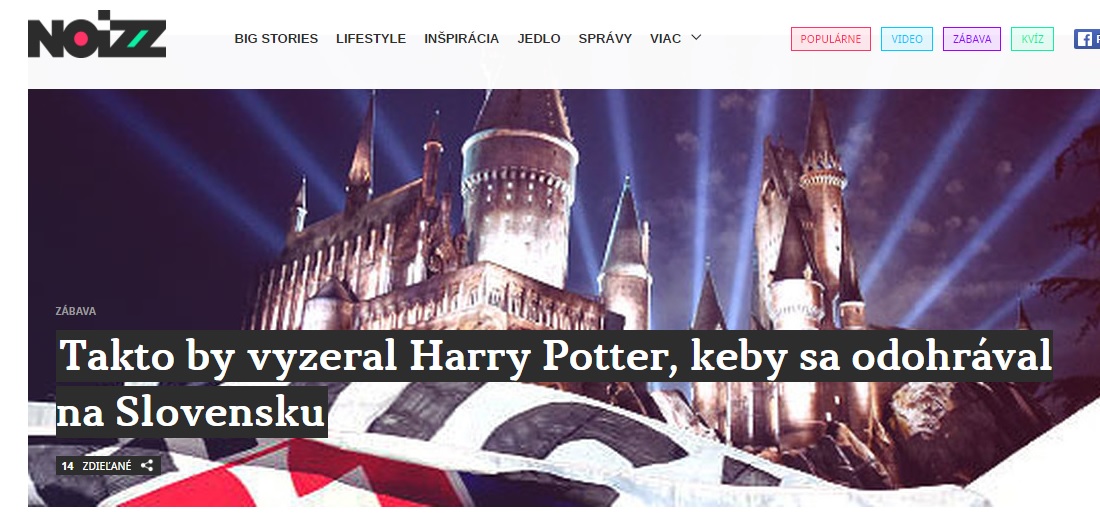The image size is (1100, 522).
Task: Open the BIG STORIES section
Action: 276,39
